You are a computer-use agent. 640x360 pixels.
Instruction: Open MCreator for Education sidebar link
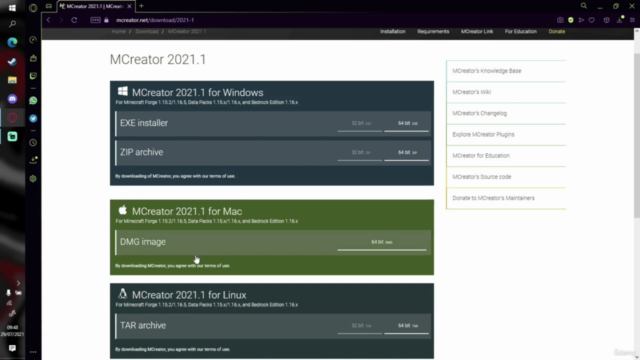[x=481, y=156]
